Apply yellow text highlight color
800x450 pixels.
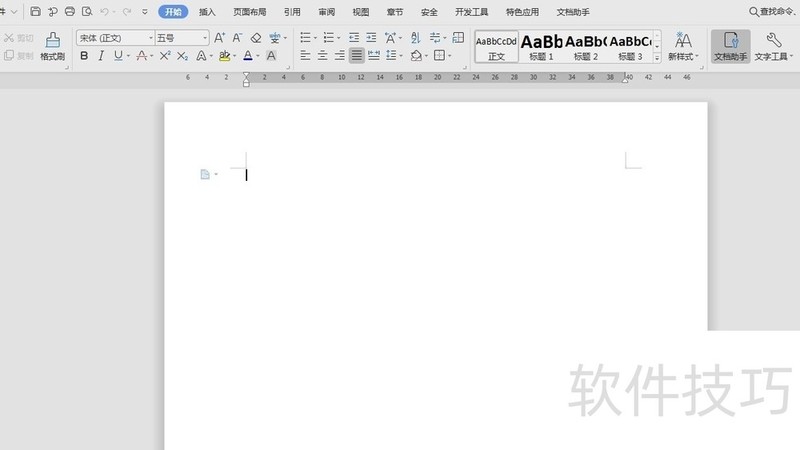[224, 56]
